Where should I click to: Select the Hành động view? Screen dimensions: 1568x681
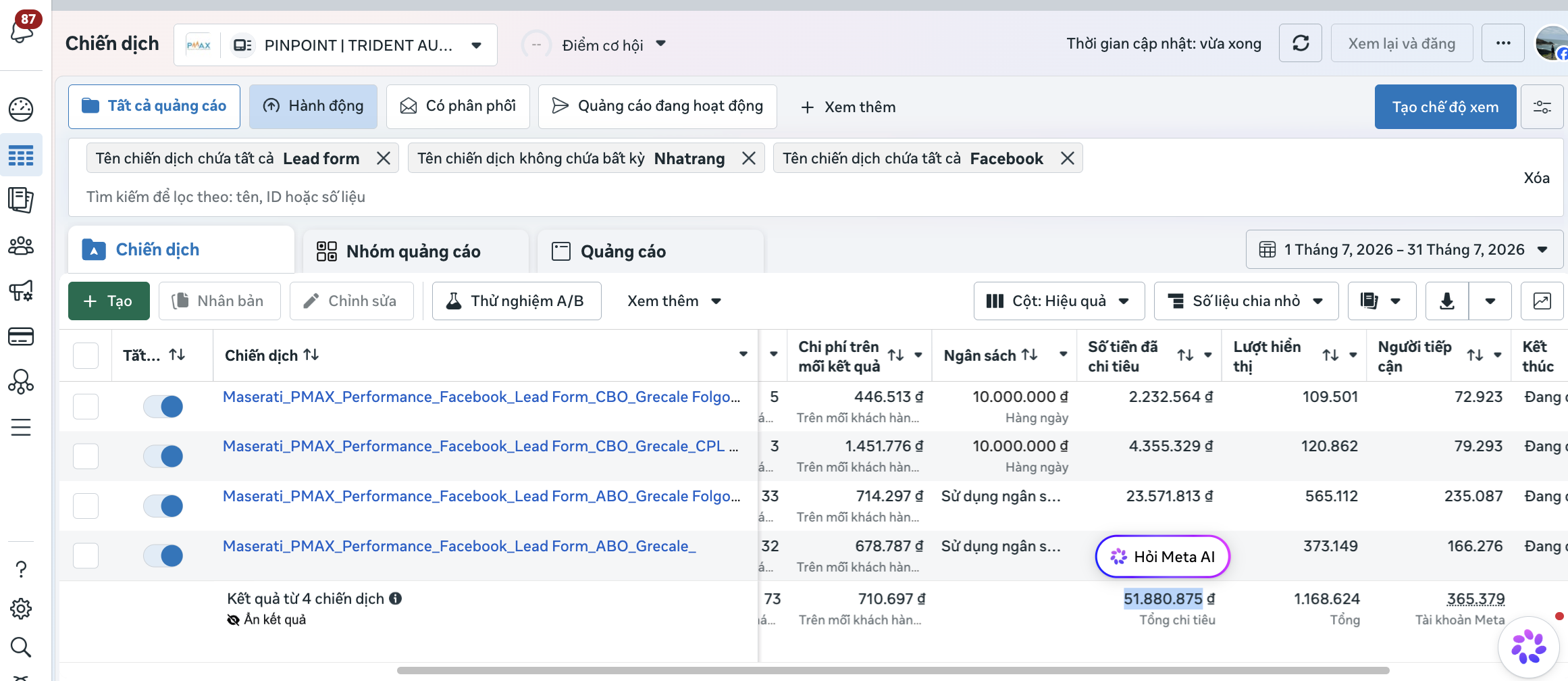pyautogui.click(x=313, y=106)
